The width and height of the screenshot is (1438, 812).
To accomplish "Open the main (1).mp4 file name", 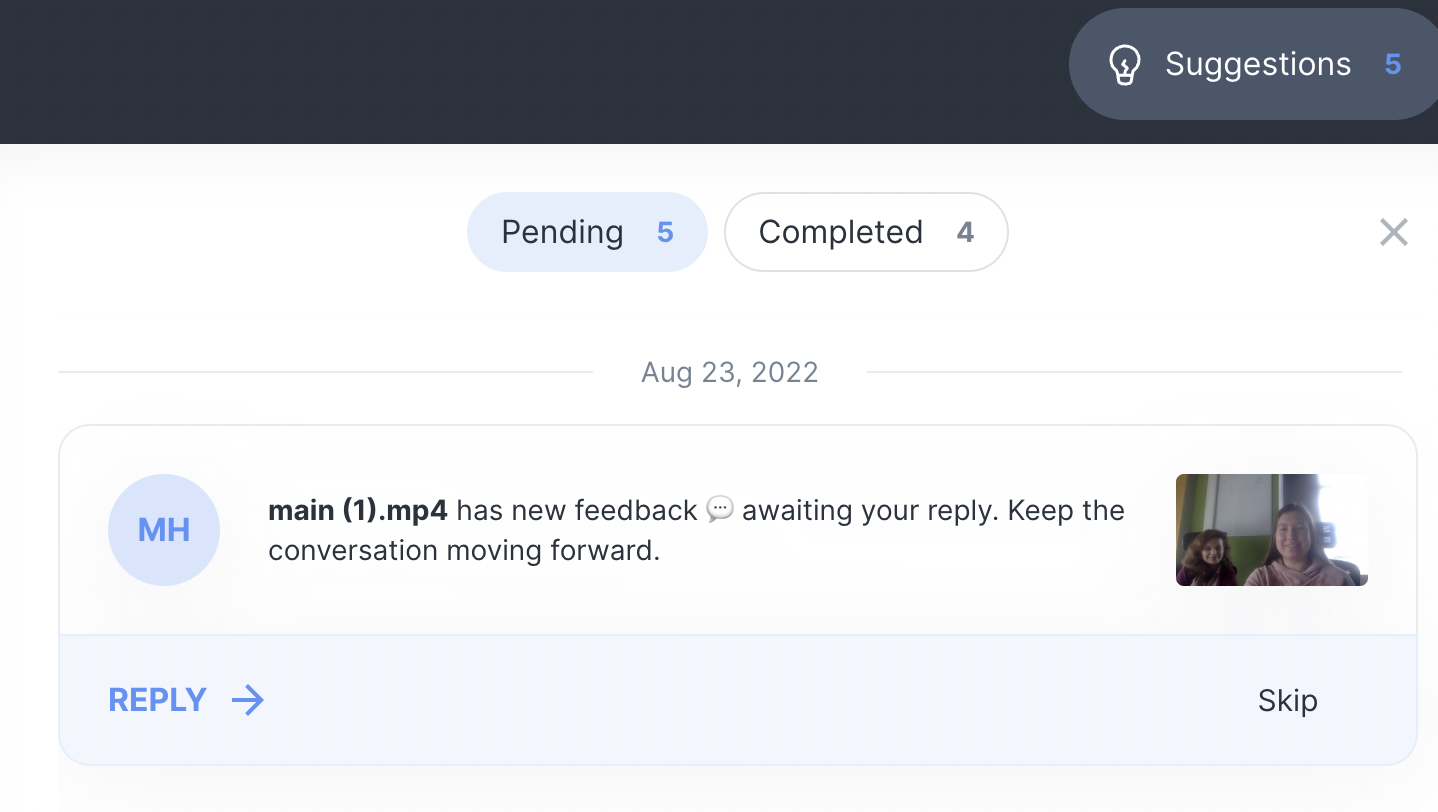I will tap(359, 511).
